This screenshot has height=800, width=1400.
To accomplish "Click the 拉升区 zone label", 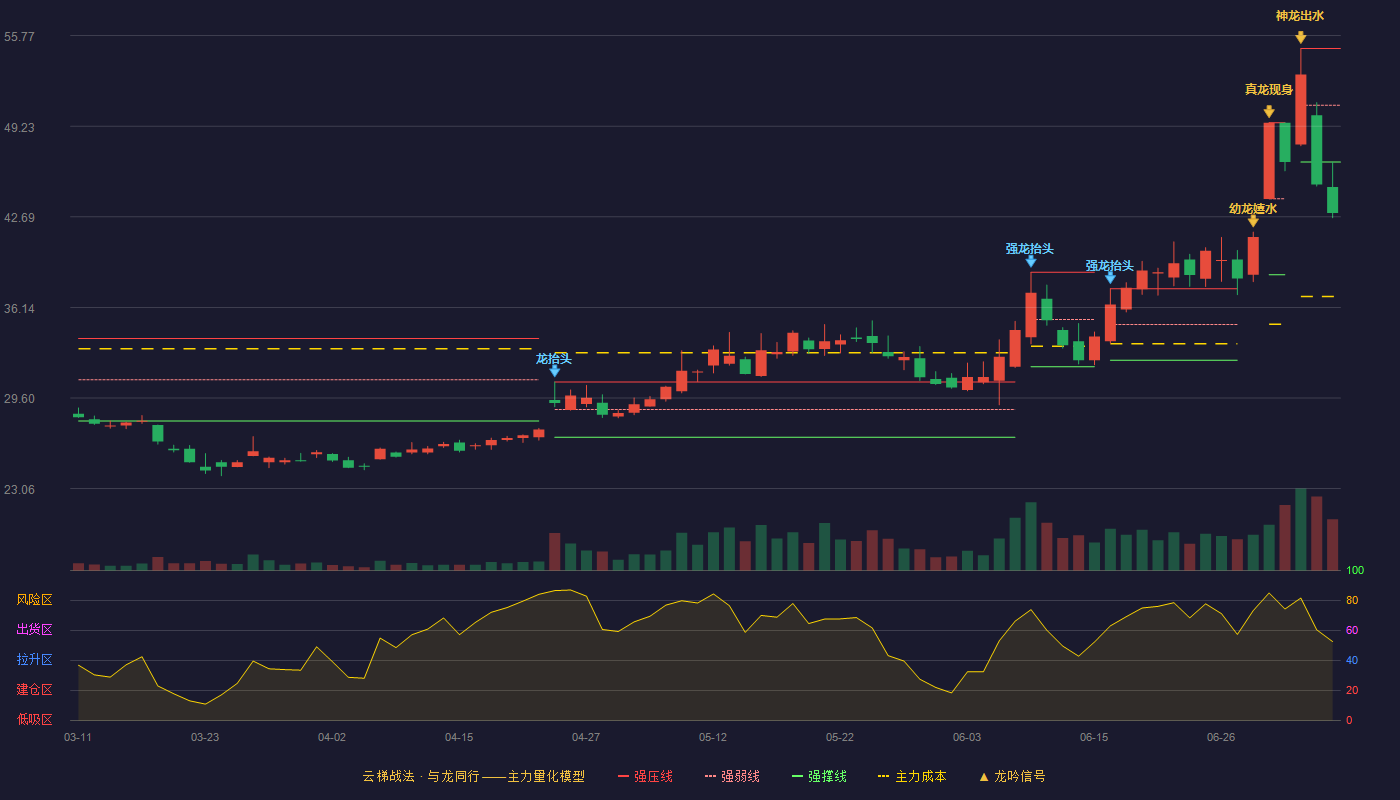I will (x=34, y=660).
